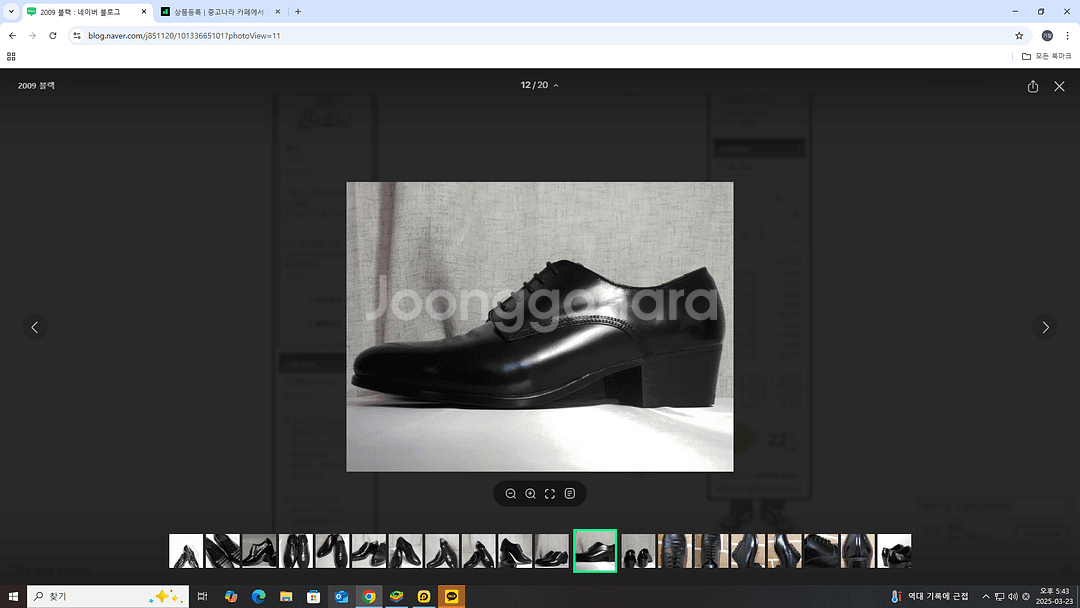The width and height of the screenshot is (1080, 608).
Task: Switch to Chrome on the taskbar
Action: point(369,596)
